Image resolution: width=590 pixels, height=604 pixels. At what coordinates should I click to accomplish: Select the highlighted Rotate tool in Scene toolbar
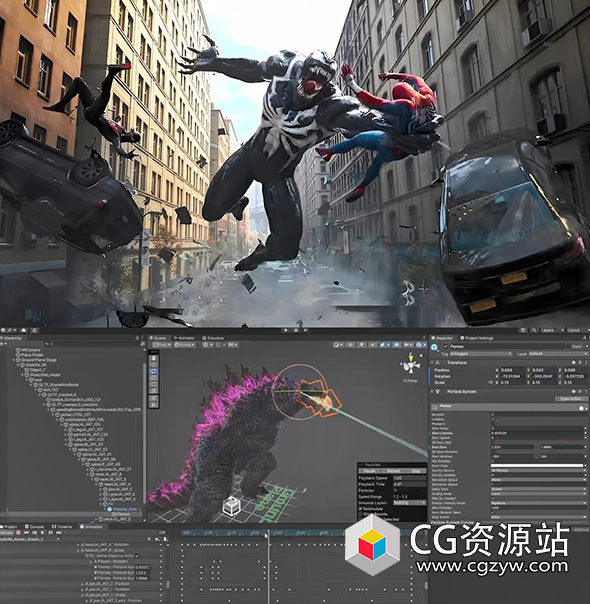point(153,371)
